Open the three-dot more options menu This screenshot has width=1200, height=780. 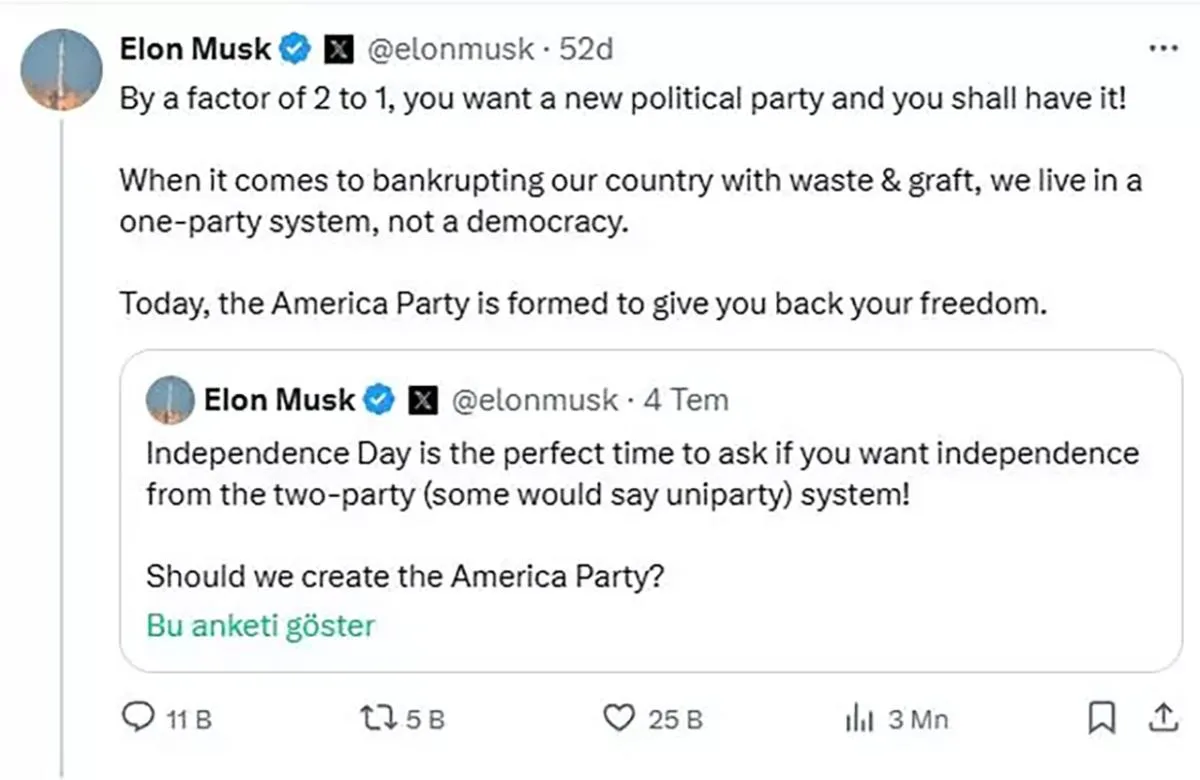click(1164, 47)
